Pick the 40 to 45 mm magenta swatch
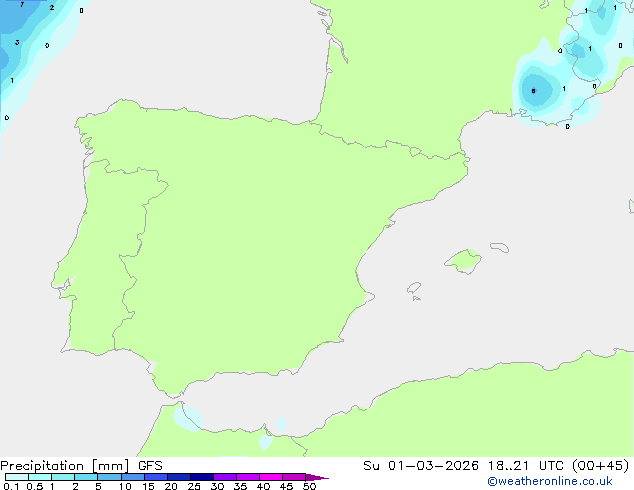The height and width of the screenshot is (490, 634). tap(271, 477)
